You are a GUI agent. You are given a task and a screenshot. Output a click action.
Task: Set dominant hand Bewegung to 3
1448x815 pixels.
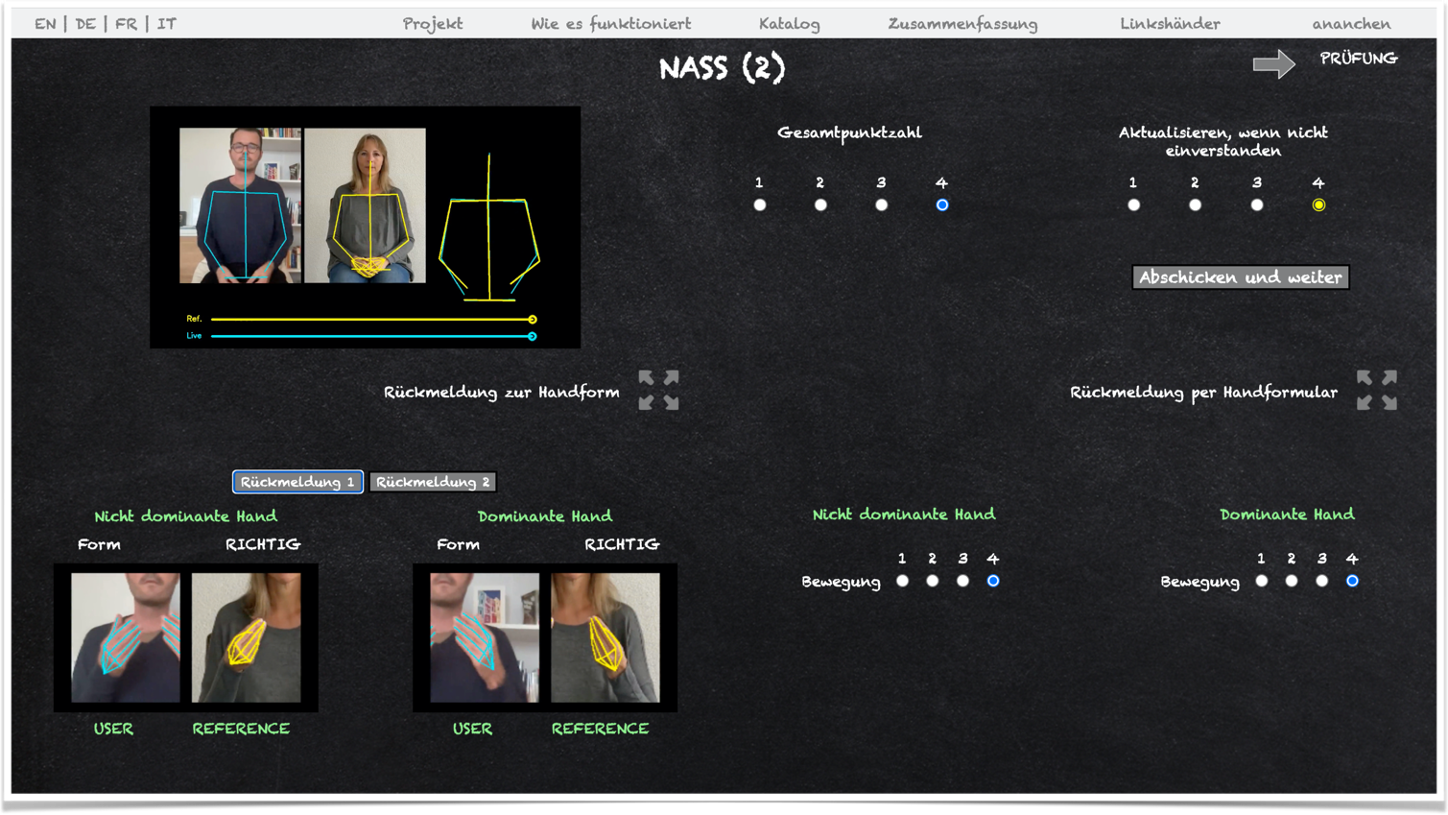1322,581
